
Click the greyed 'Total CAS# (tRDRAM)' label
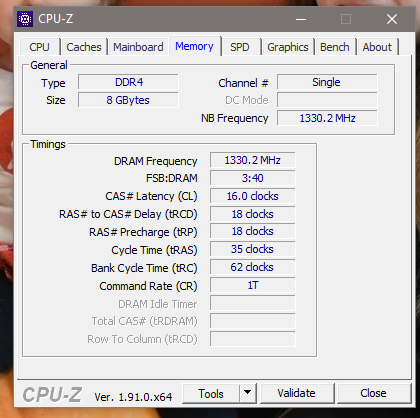coord(145,321)
